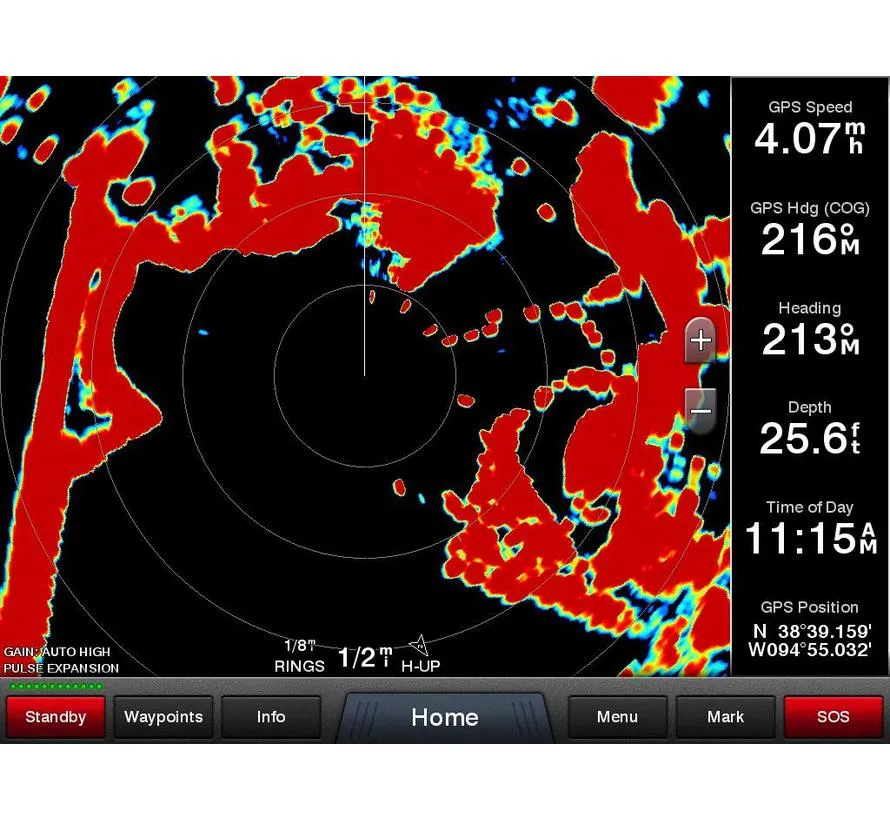Viewport: 890px width, 820px height.
Task: Tap the H-UP orientation label
Action: click(421, 666)
